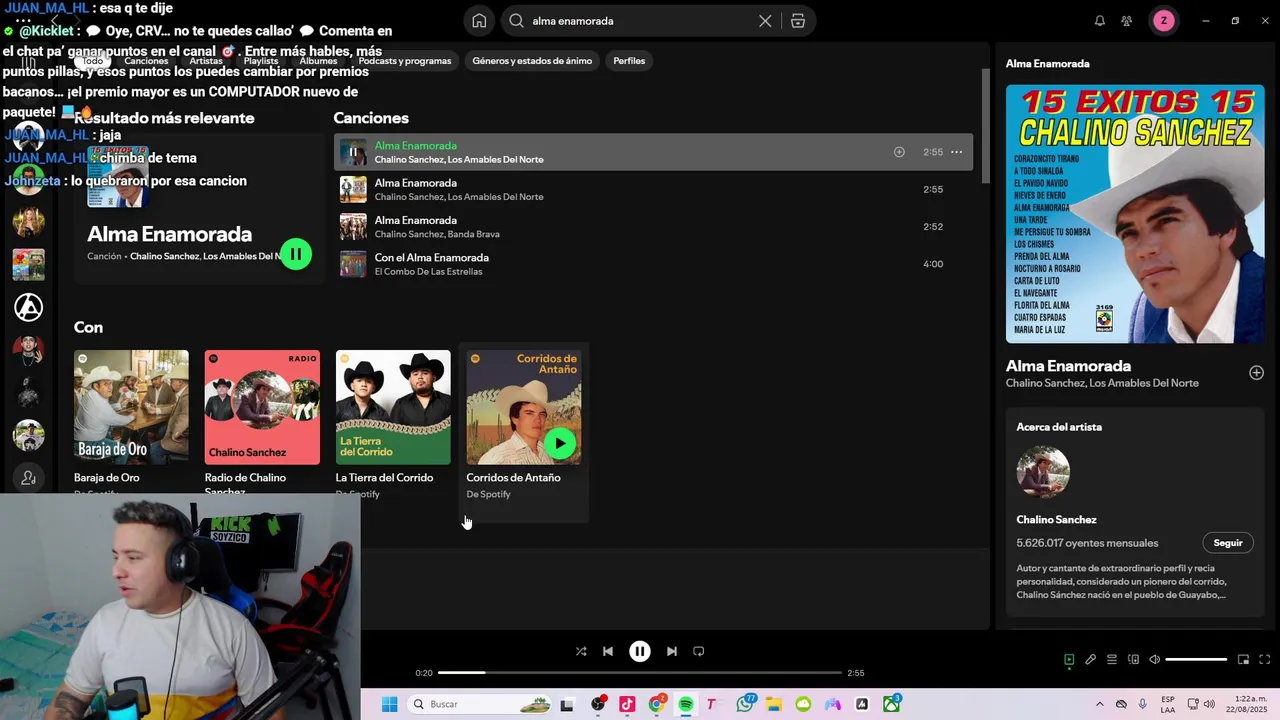
Task: Open TikTok from the taskbar
Action: pyautogui.click(x=627, y=704)
